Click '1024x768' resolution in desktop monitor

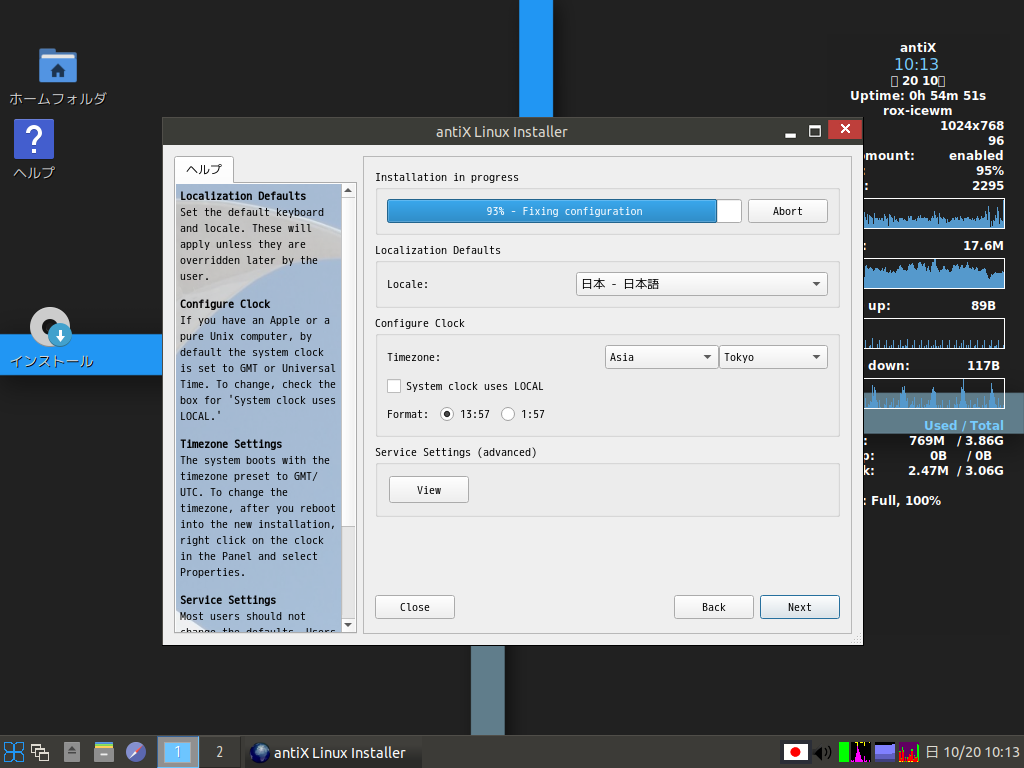972,125
